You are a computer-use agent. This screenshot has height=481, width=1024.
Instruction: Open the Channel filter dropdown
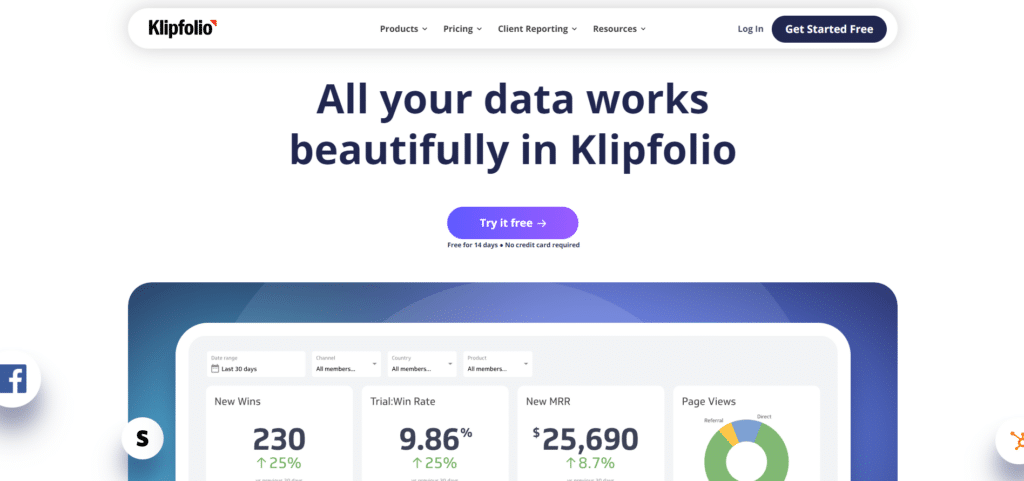[346, 363]
